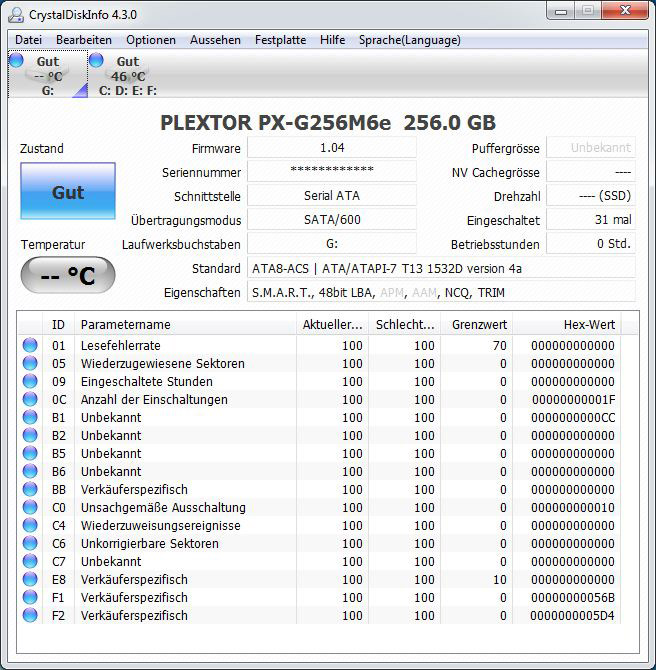This screenshot has width=656, height=670.
Task: Click the greyed APM feature text
Action: click(x=391, y=293)
